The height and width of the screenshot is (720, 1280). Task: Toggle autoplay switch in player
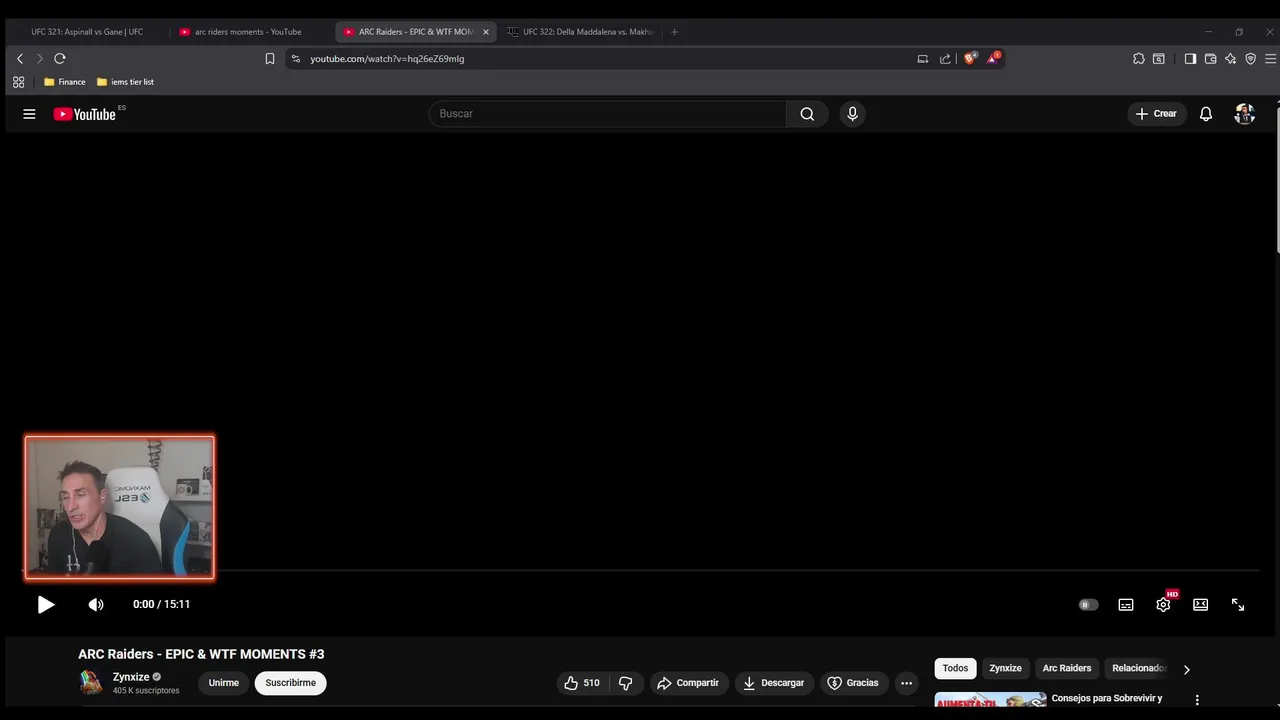tap(1088, 604)
